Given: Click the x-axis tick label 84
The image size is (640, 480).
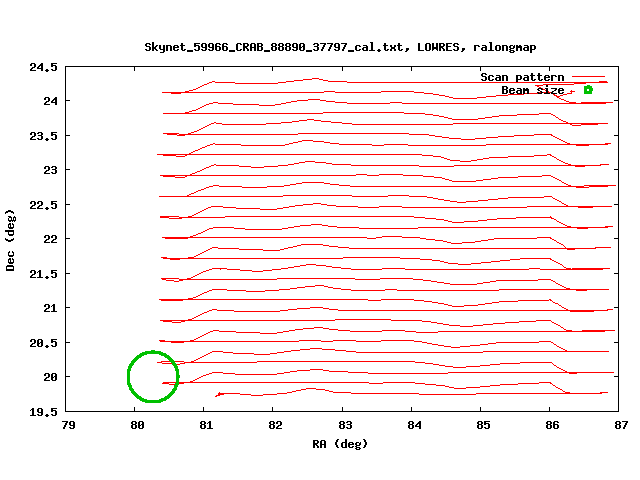Looking at the screenshot, I should [x=414, y=425].
